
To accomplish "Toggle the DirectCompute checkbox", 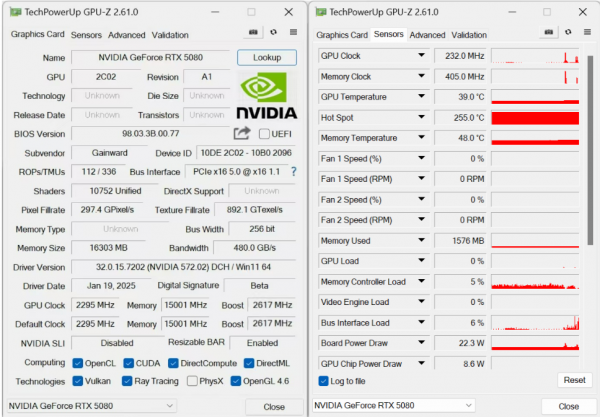I will 173,363.
